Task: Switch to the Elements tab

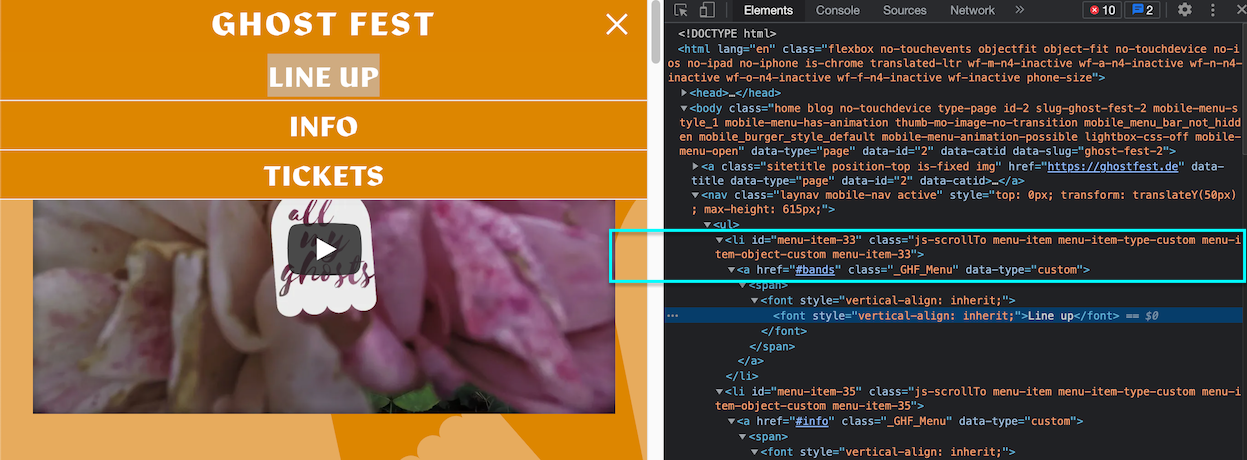Action: click(768, 10)
